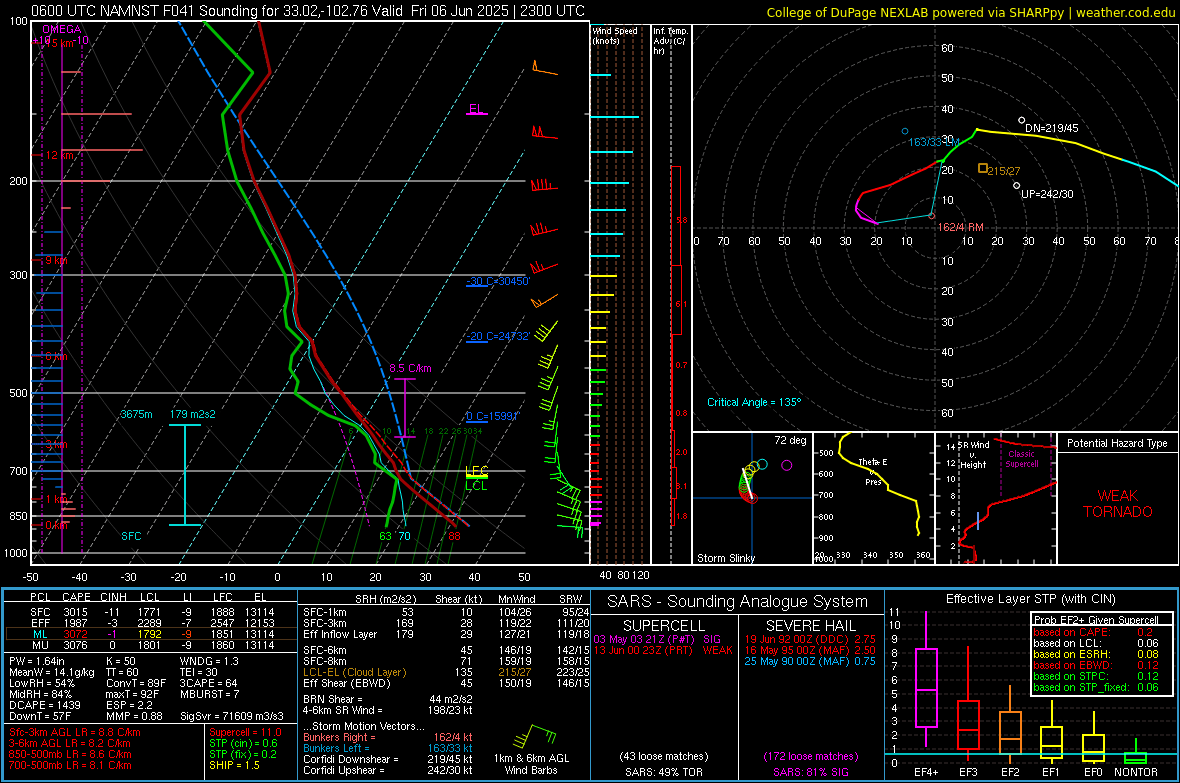
Task: Click the Bunkers Left = storm motion row
Action: pos(388,748)
